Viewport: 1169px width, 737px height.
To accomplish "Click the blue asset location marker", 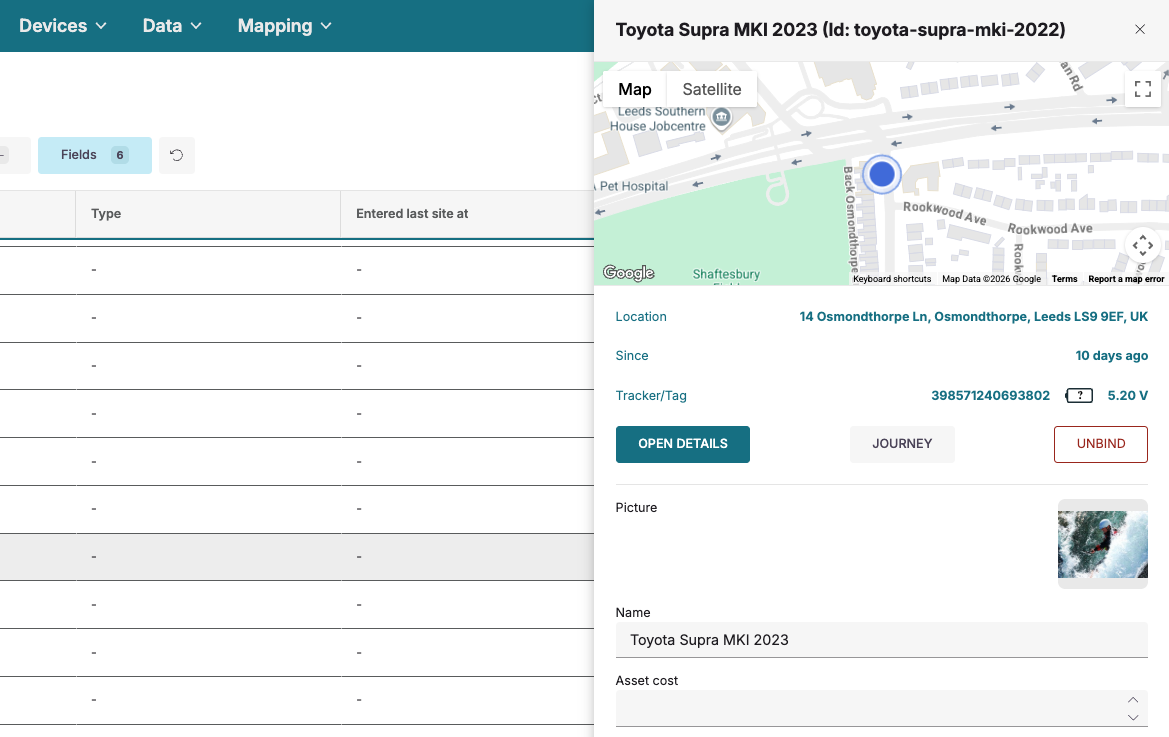I will tap(882, 174).
